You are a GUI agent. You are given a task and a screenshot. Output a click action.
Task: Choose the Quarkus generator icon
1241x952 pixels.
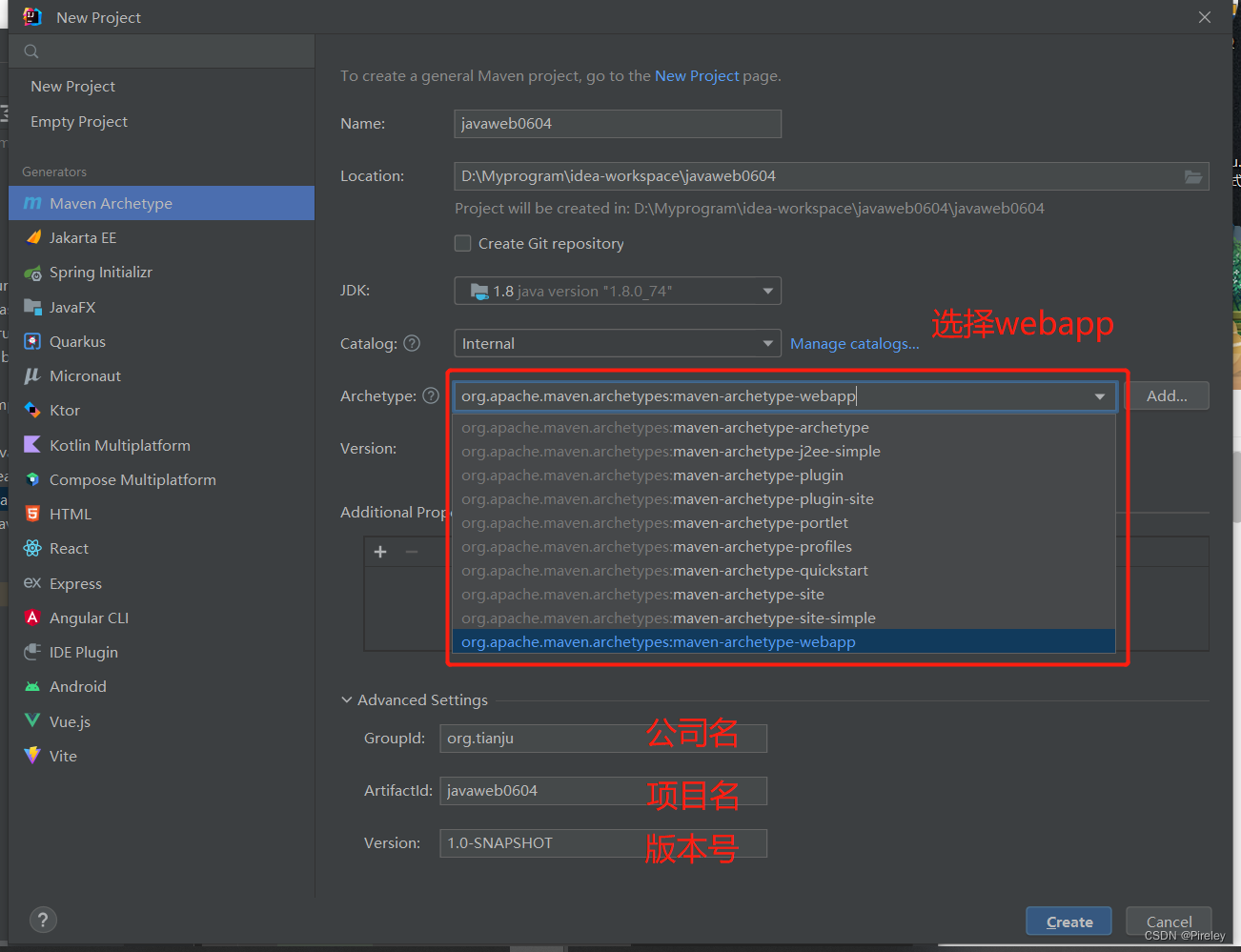(x=32, y=341)
